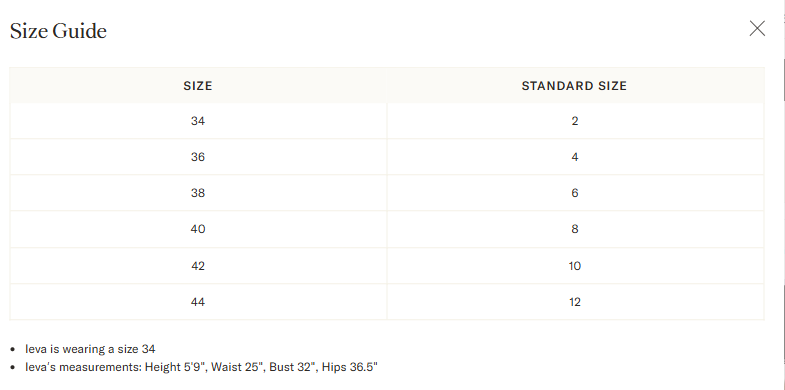The image size is (785, 390).
Task: Click standard size 6 cell
Action: (575, 193)
